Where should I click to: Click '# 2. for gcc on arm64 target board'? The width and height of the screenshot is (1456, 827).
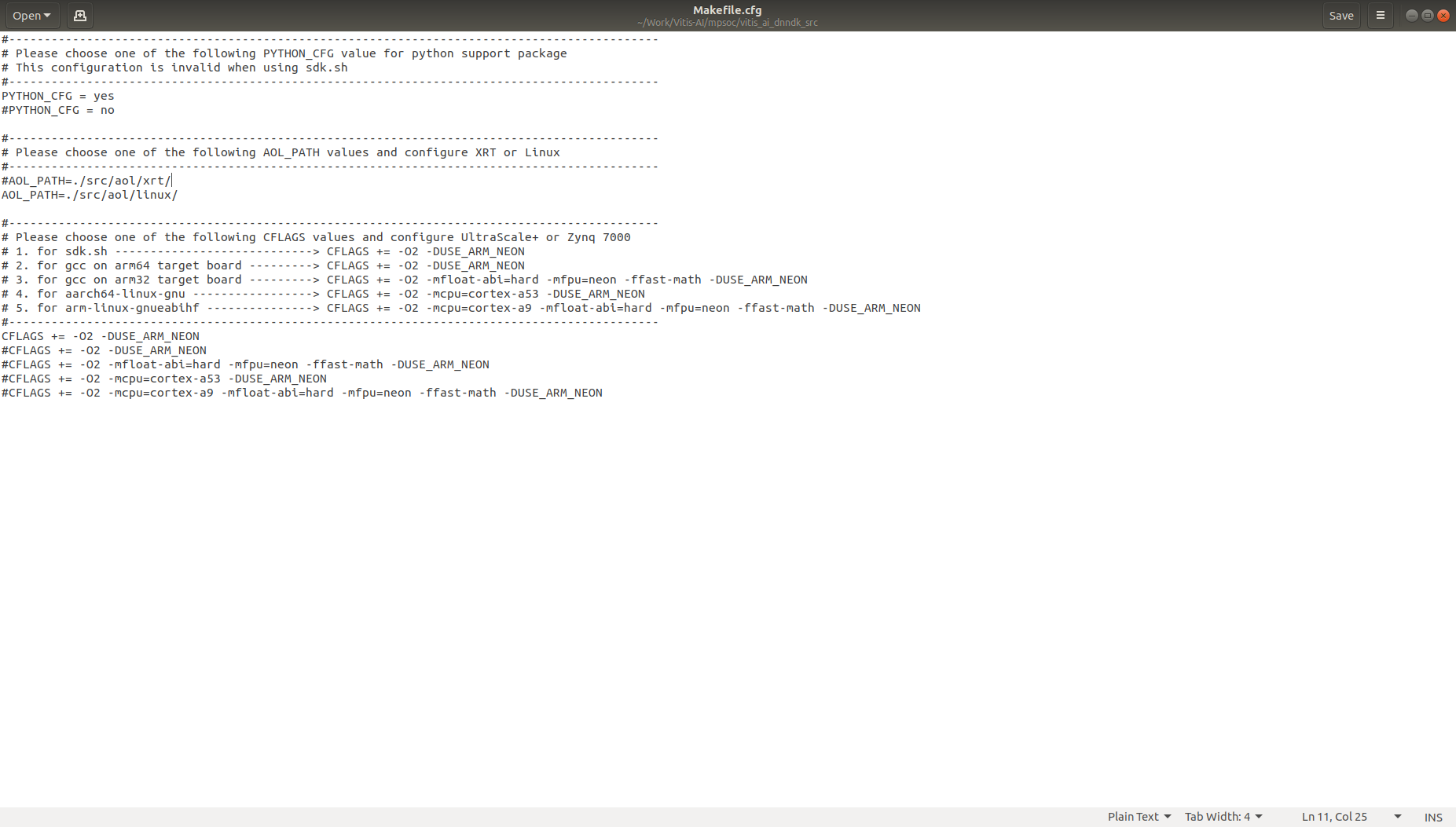coord(263,265)
